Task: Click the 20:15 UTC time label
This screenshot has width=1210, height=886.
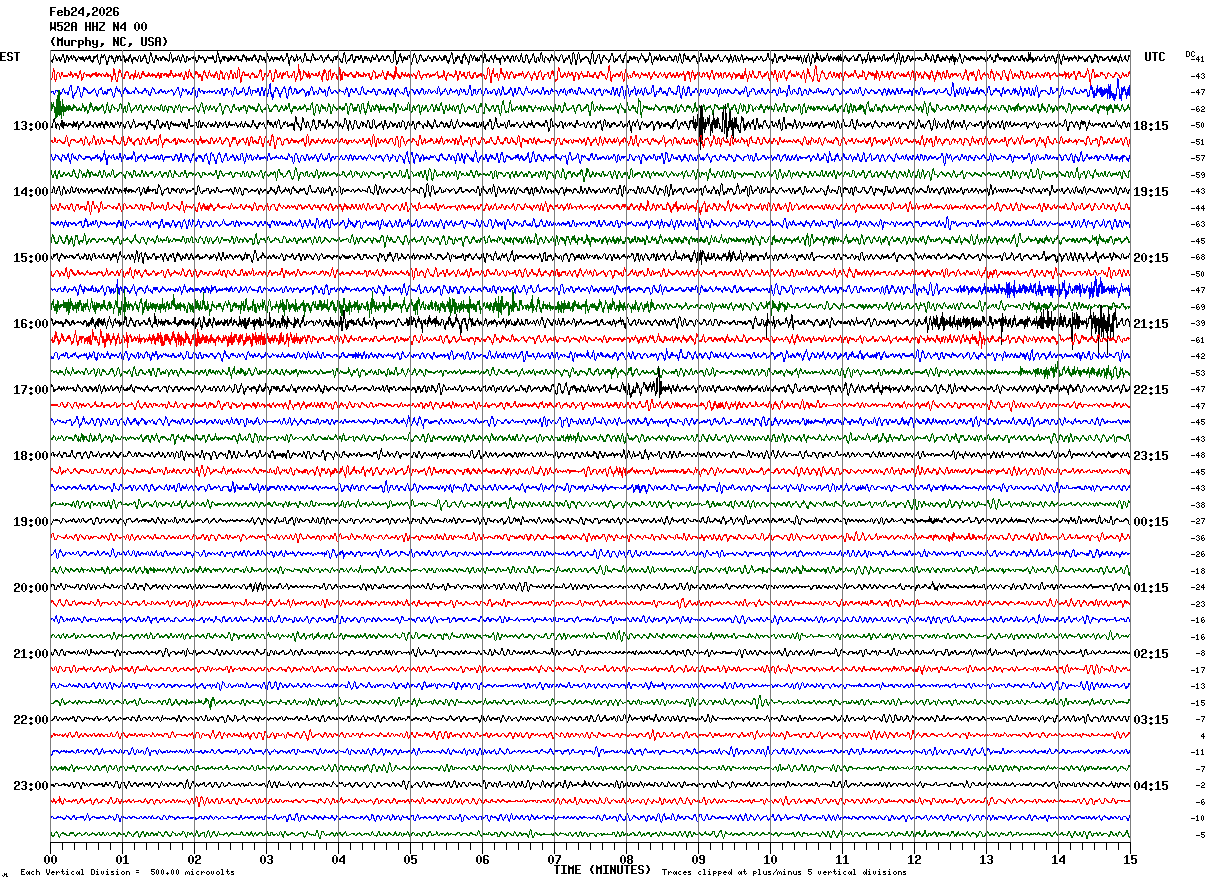Action: point(1151,258)
